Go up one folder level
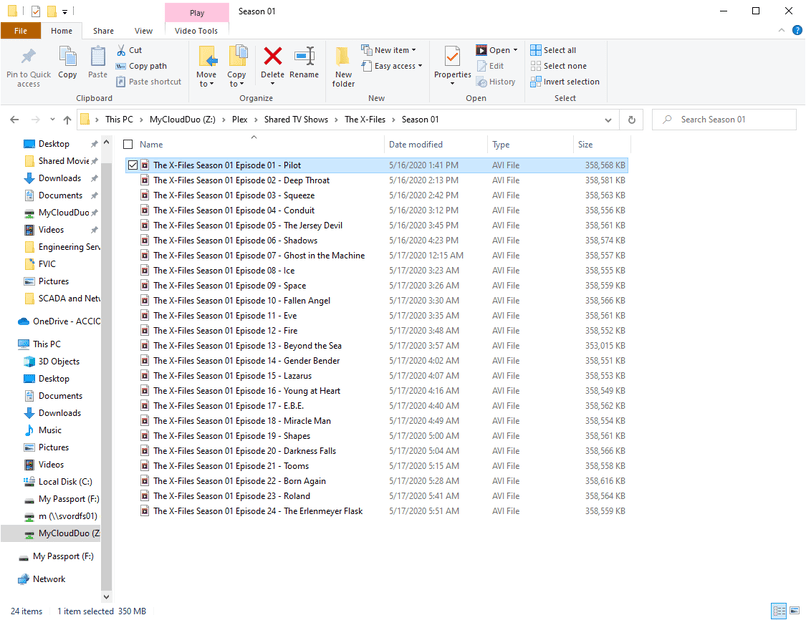 pos(67,120)
